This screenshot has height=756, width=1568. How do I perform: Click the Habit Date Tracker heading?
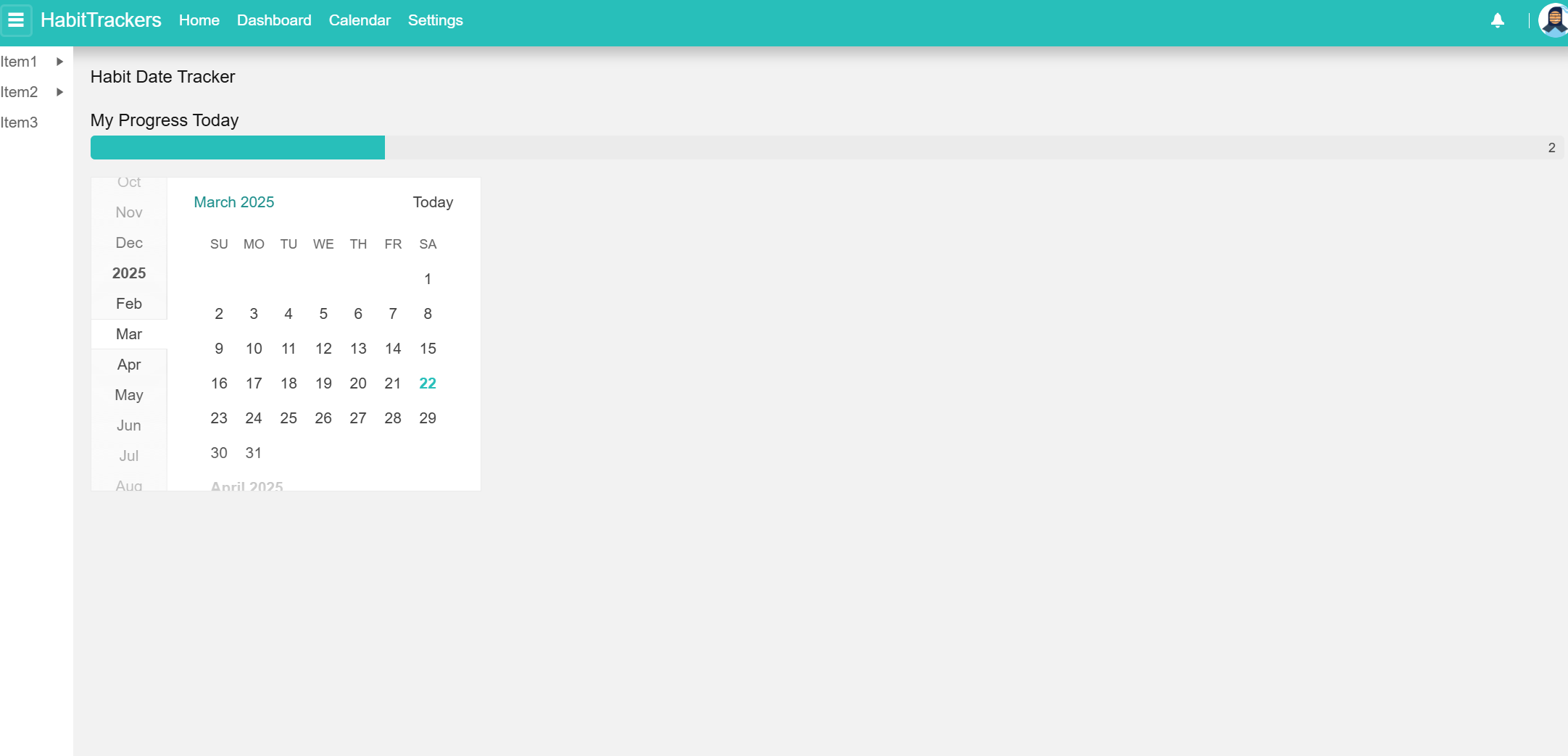(x=162, y=77)
